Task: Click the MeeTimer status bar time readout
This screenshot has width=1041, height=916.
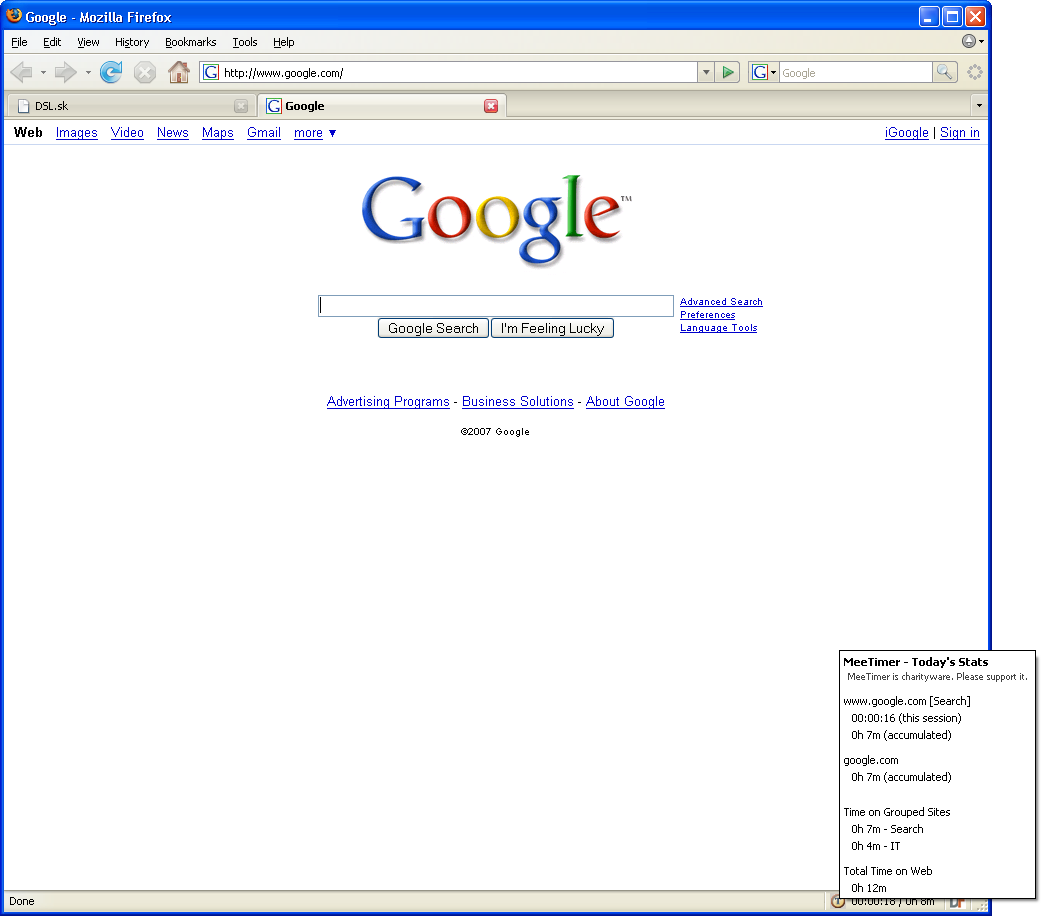Action: coord(892,901)
